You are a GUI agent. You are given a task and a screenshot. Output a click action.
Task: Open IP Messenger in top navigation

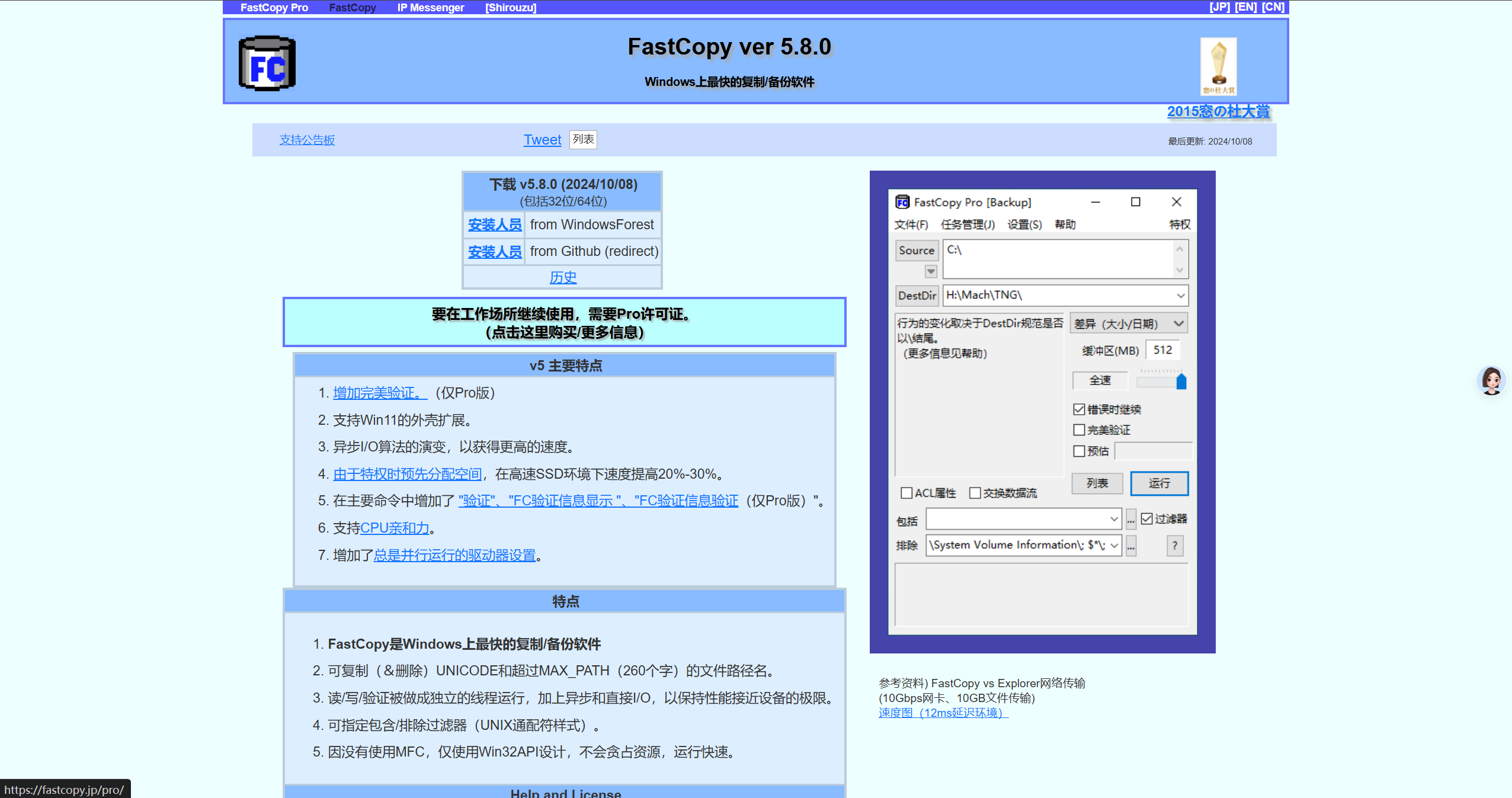coord(431,8)
